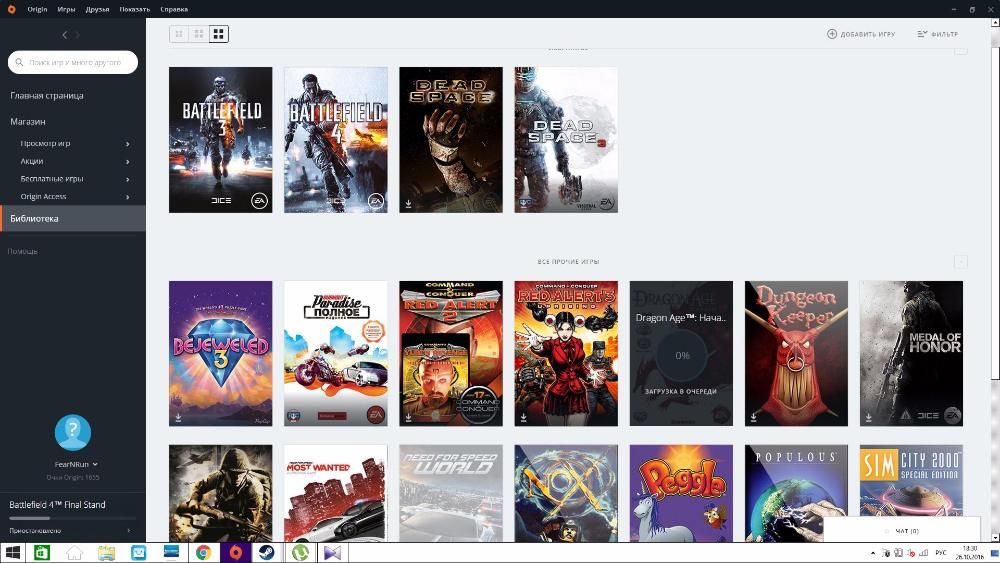The image size is (1000, 563).
Task: Select Библиотека in the sidebar
Action: click(x=73, y=219)
